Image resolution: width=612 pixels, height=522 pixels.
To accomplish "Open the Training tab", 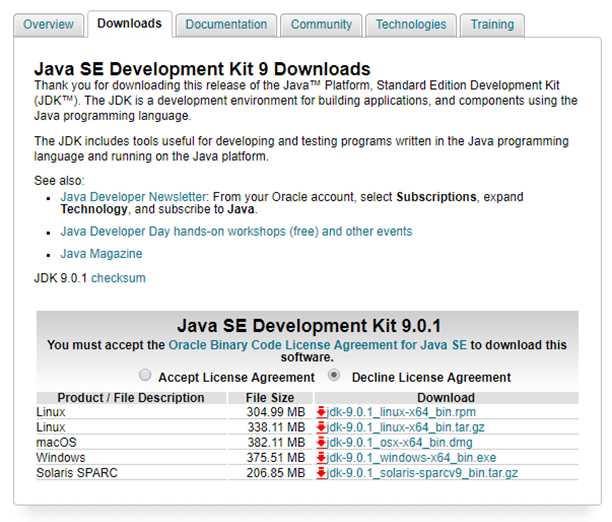I will coord(492,25).
